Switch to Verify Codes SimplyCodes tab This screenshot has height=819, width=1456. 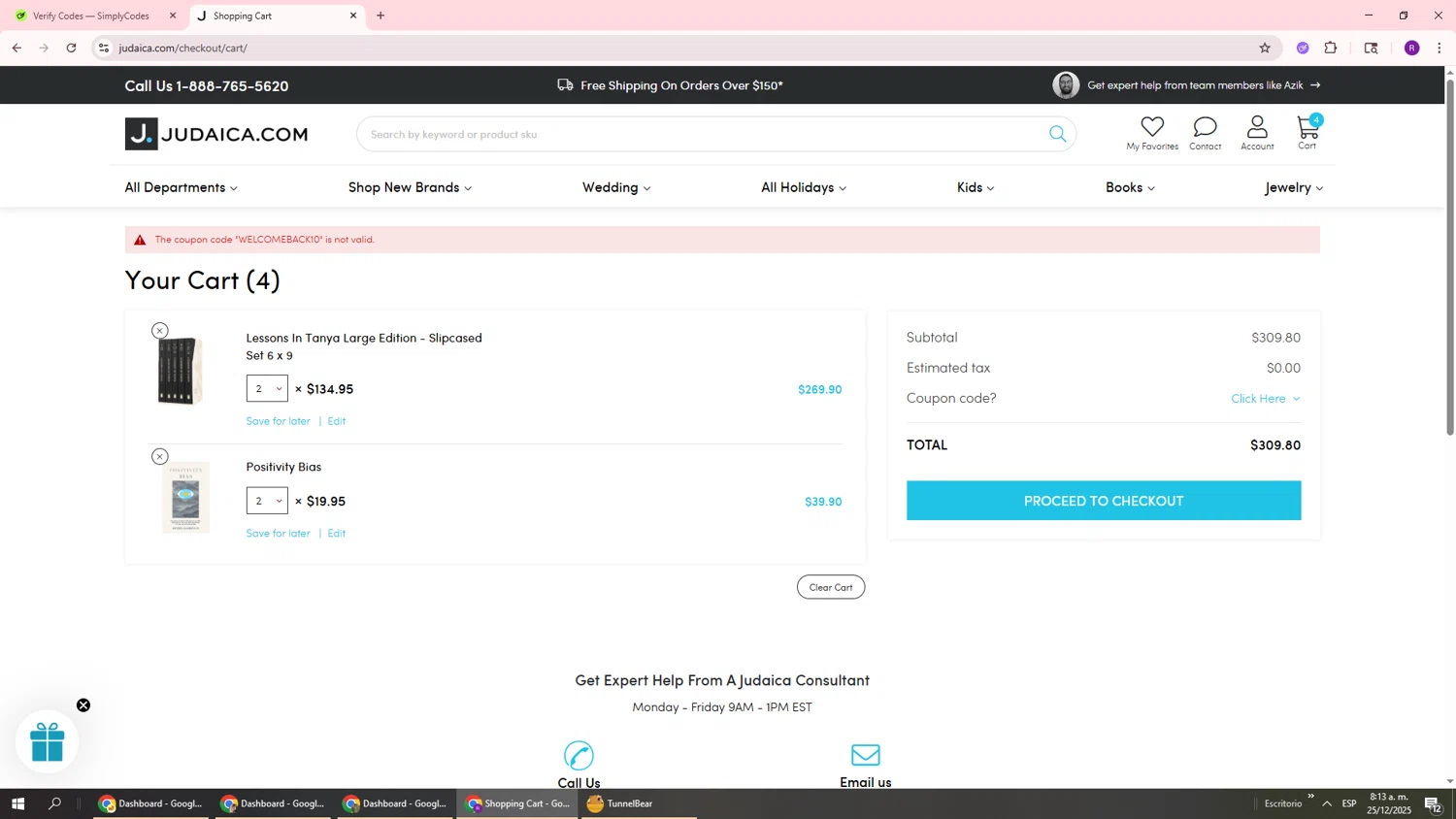coord(91,16)
